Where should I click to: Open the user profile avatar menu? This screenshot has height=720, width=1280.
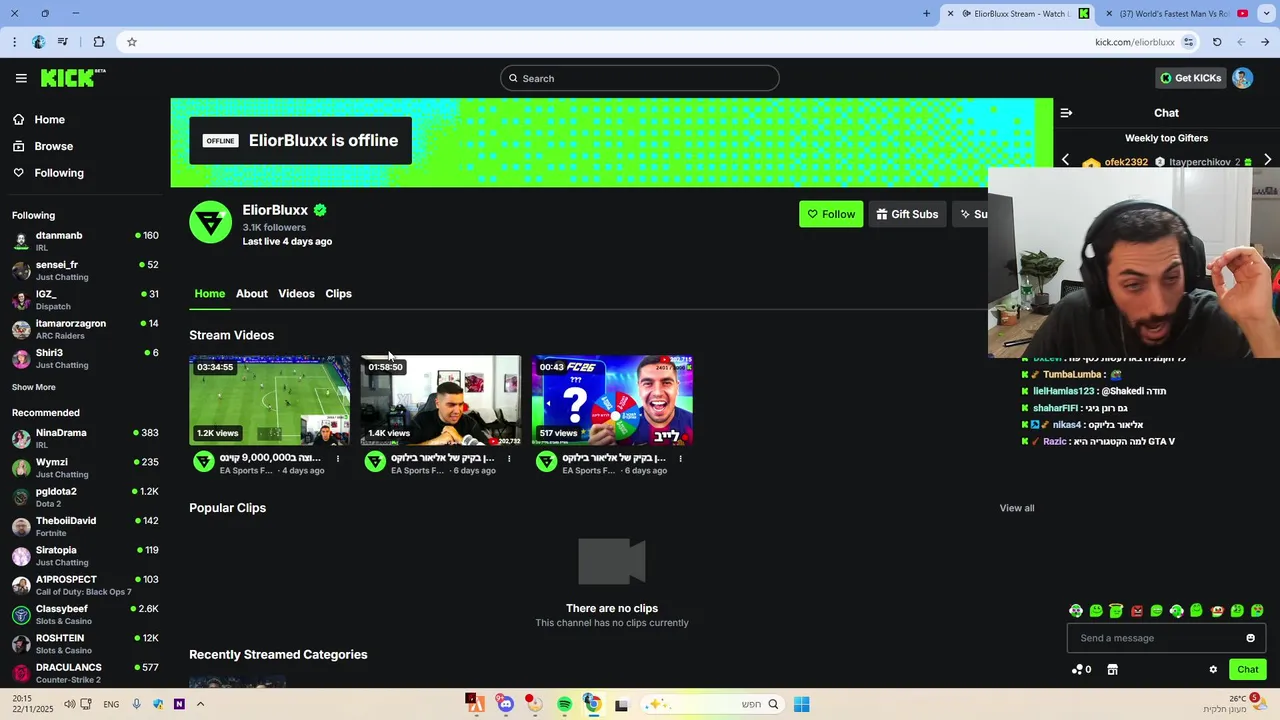click(1242, 78)
